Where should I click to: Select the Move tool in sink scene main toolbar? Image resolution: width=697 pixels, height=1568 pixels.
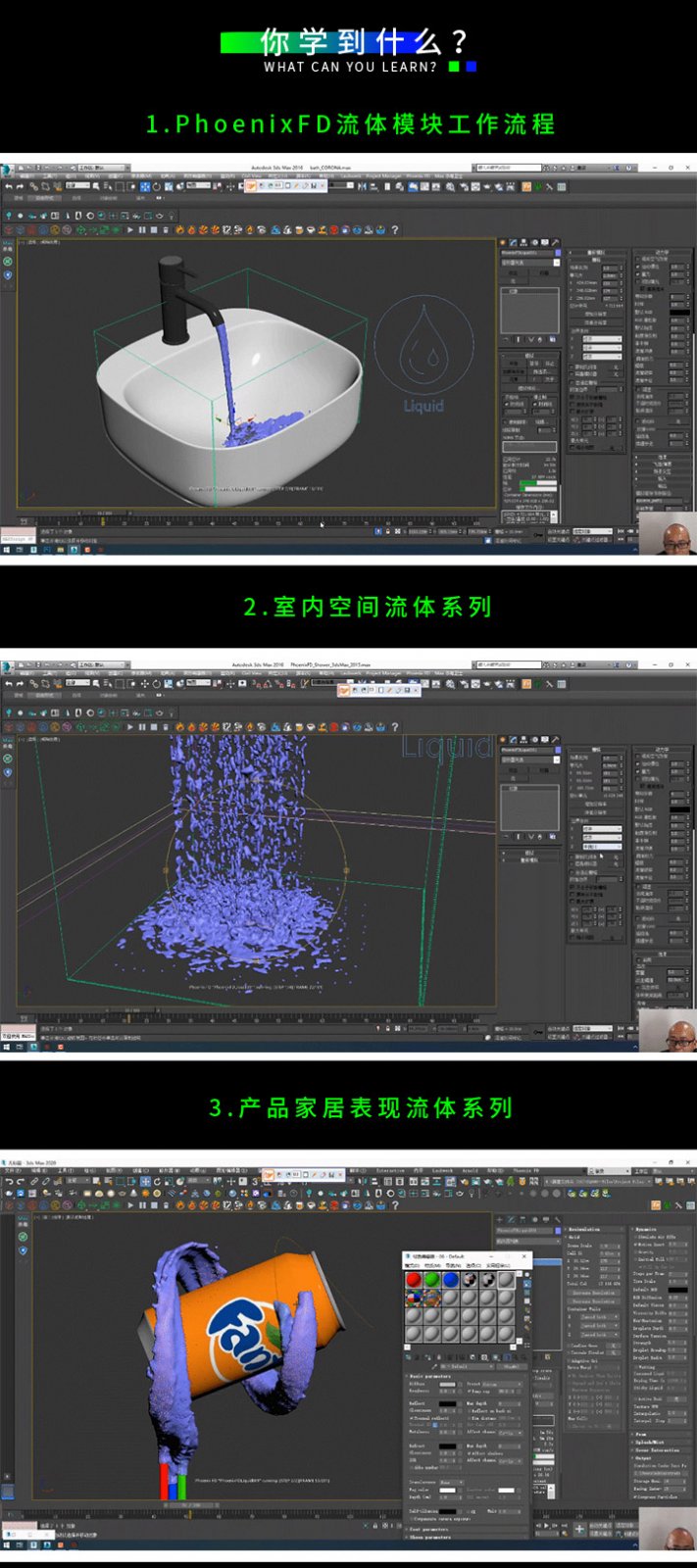145,187
